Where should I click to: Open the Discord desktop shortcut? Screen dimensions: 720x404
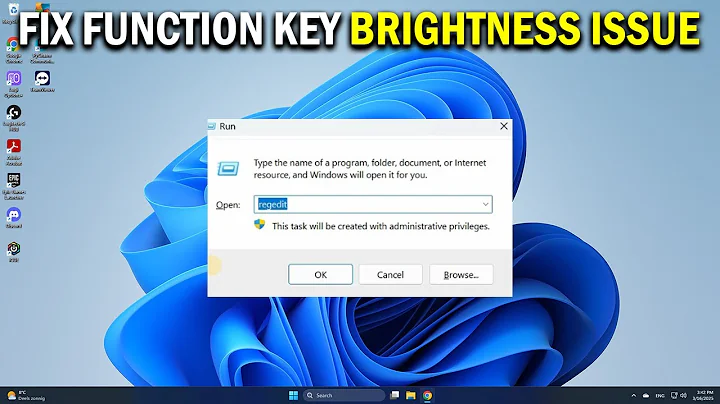point(13,218)
